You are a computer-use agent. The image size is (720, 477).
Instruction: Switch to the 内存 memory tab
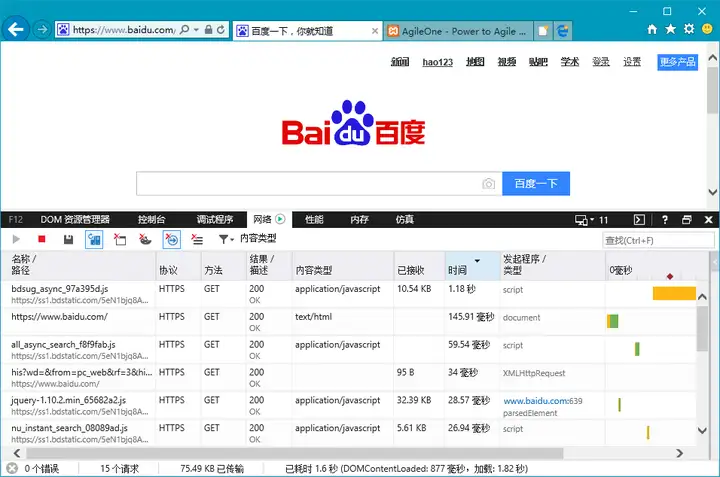(360, 219)
